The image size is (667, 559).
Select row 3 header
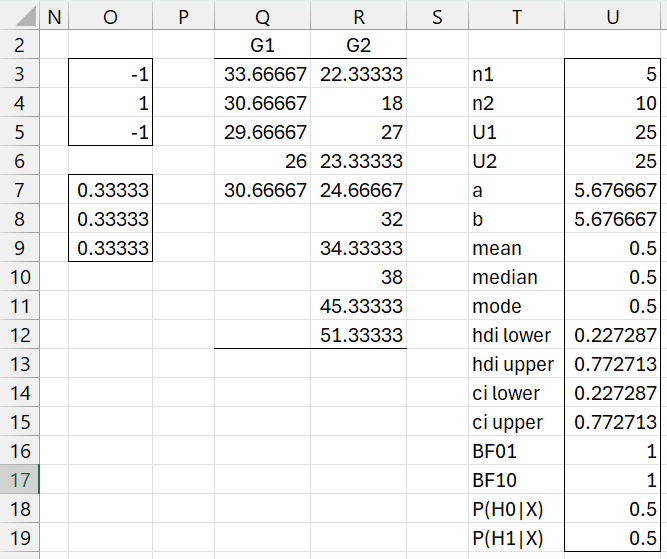pyautogui.click(x=20, y=74)
